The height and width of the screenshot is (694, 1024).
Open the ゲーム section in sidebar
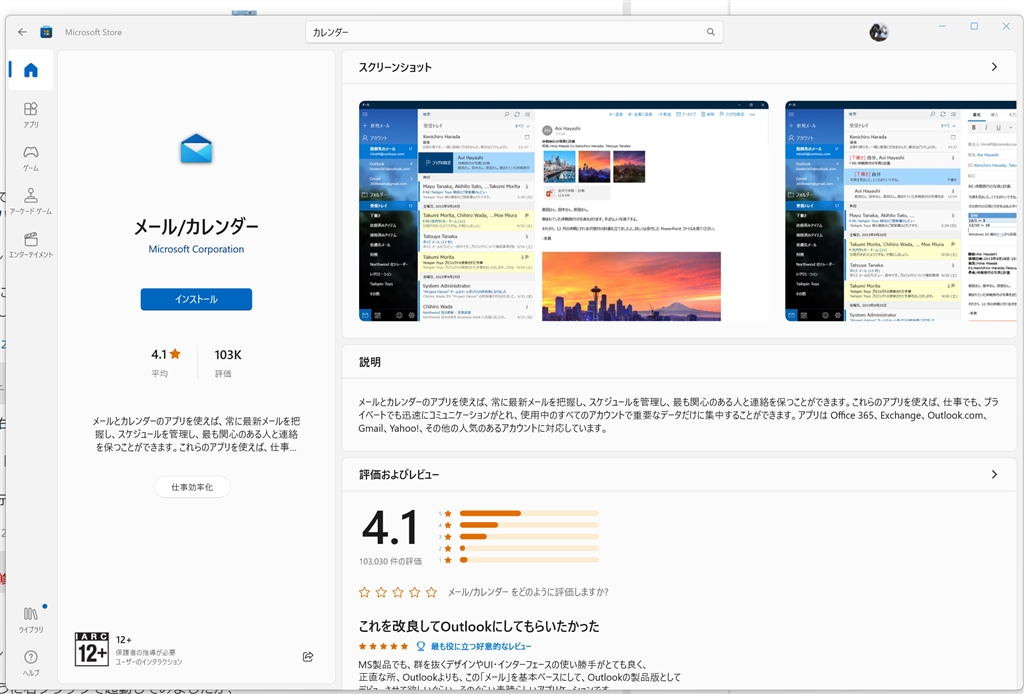point(31,159)
